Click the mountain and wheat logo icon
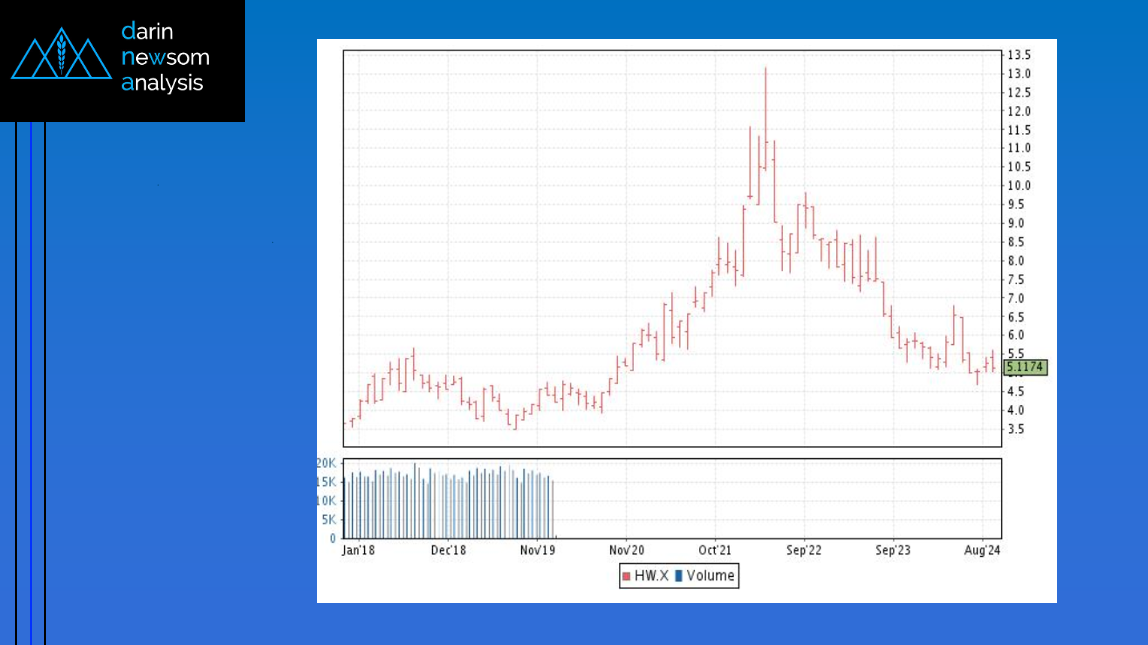 click(x=61, y=58)
